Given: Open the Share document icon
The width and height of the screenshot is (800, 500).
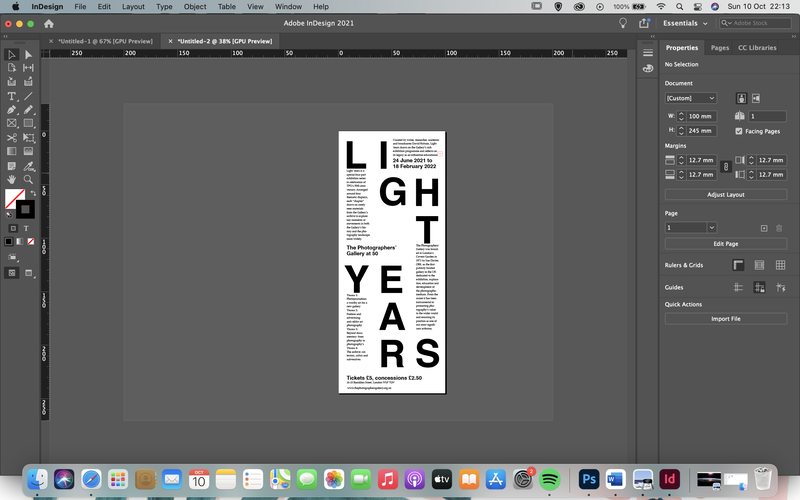Looking at the screenshot, I should pos(644,23).
